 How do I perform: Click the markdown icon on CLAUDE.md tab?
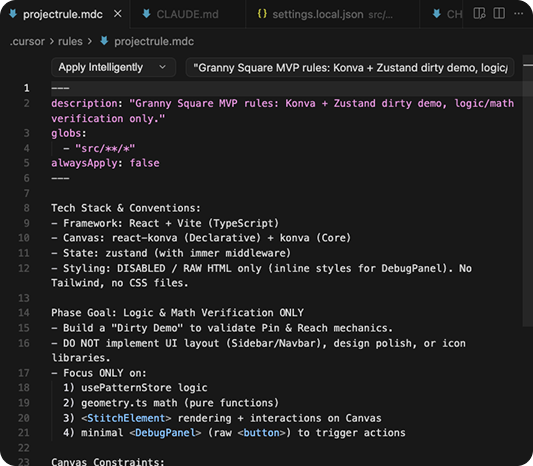click(146, 14)
